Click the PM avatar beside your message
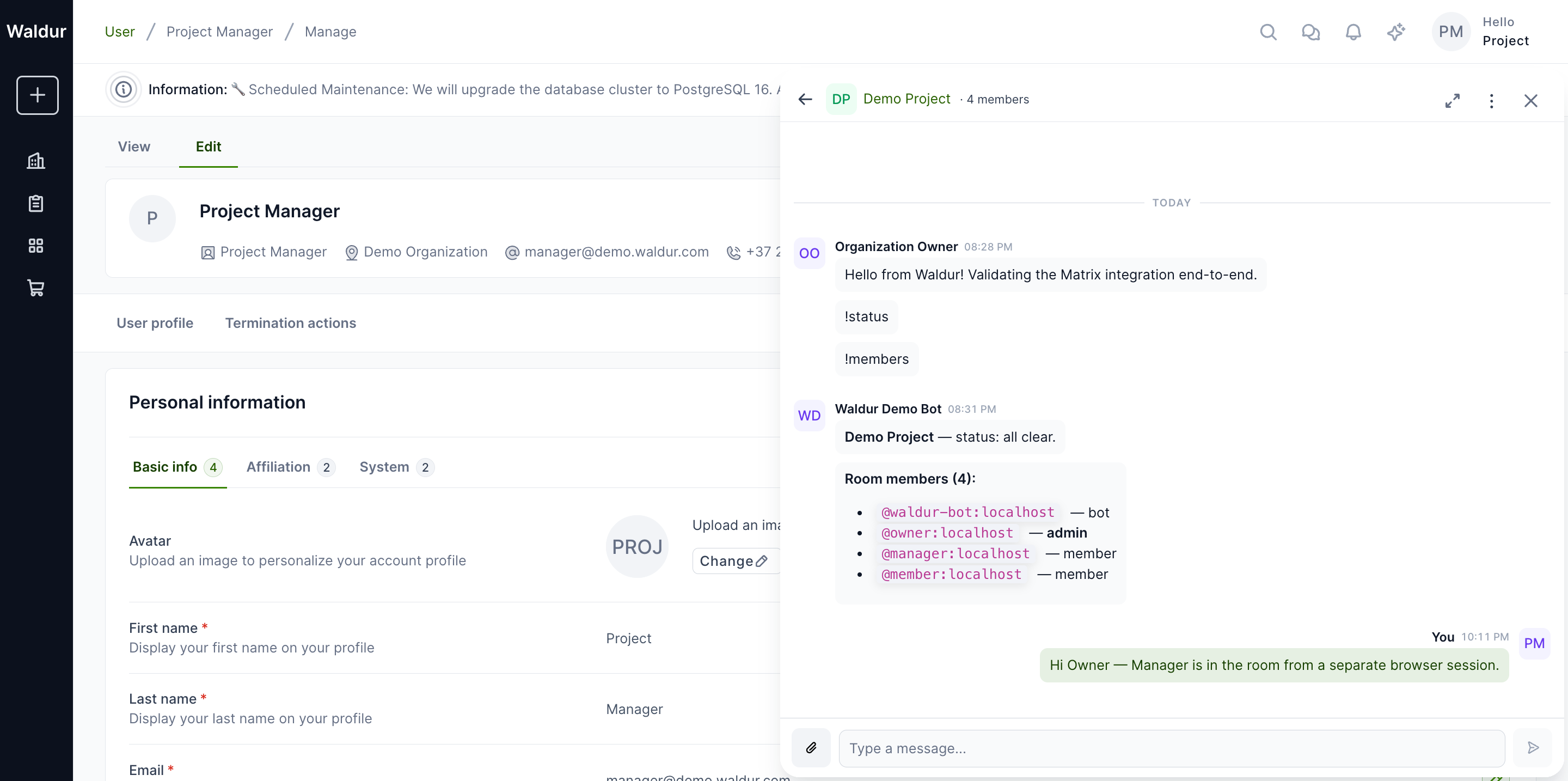Screen dimensions: 1568x781 [1534, 643]
